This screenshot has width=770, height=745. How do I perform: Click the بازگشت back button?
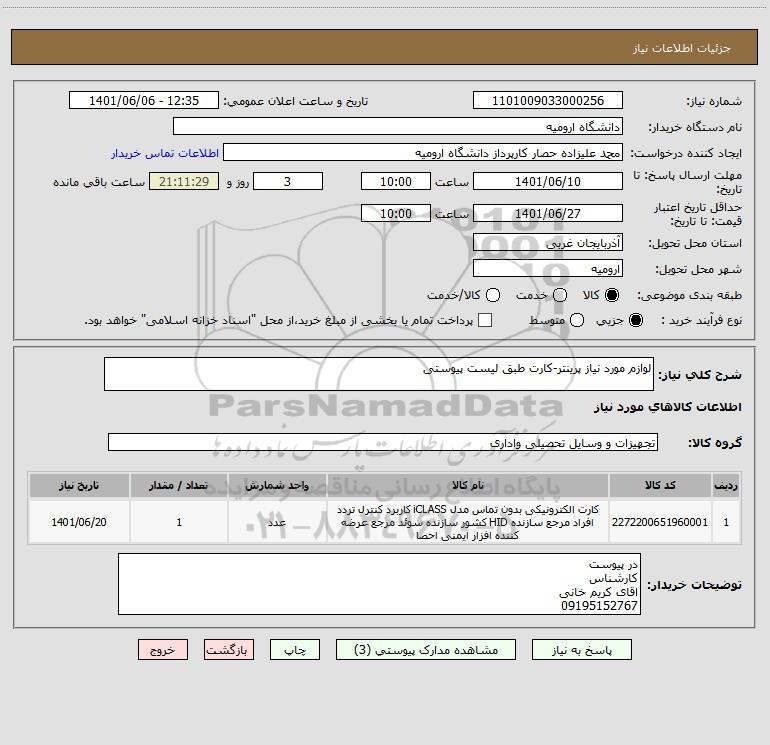pos(229,650)
